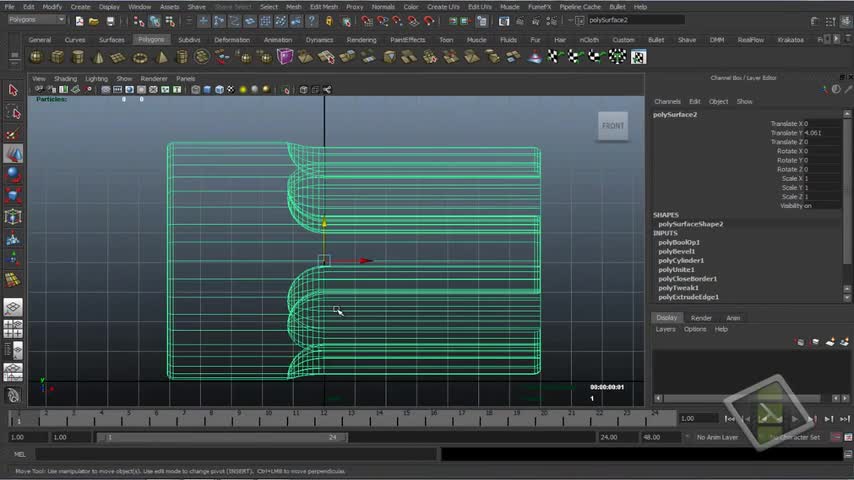
Task: Click the polygon cube shelf icon
Action: [56, 57]
